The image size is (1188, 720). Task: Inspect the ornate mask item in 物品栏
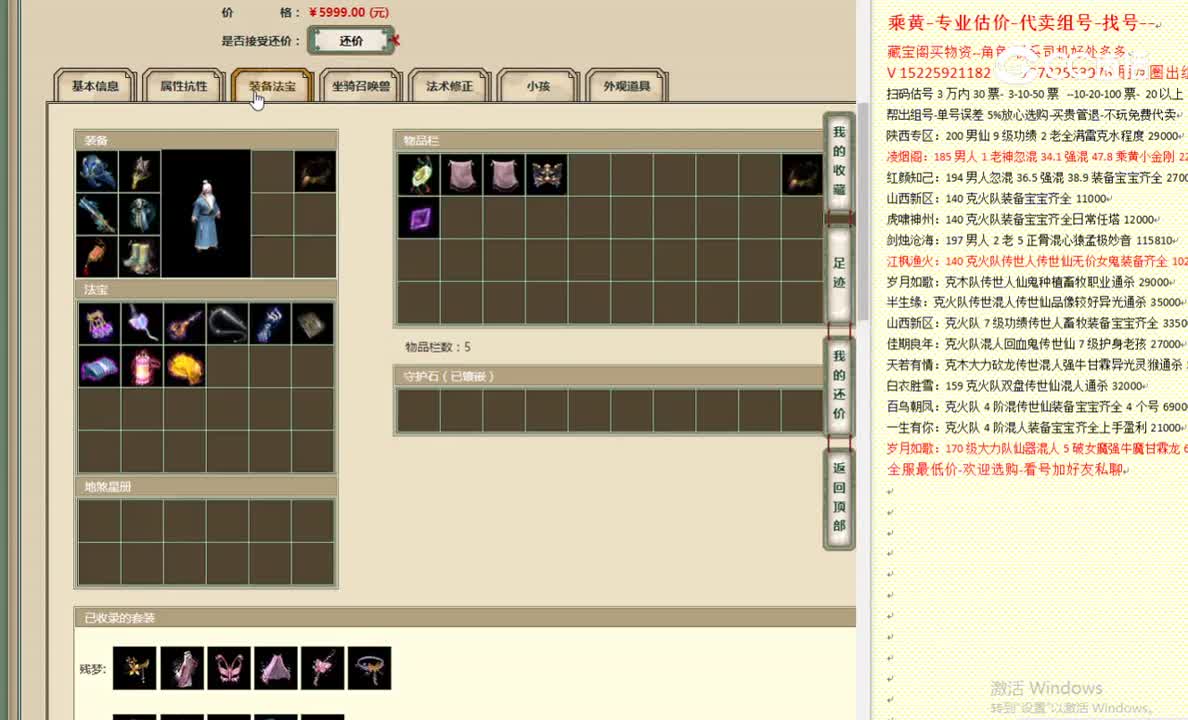pos(547,174)
